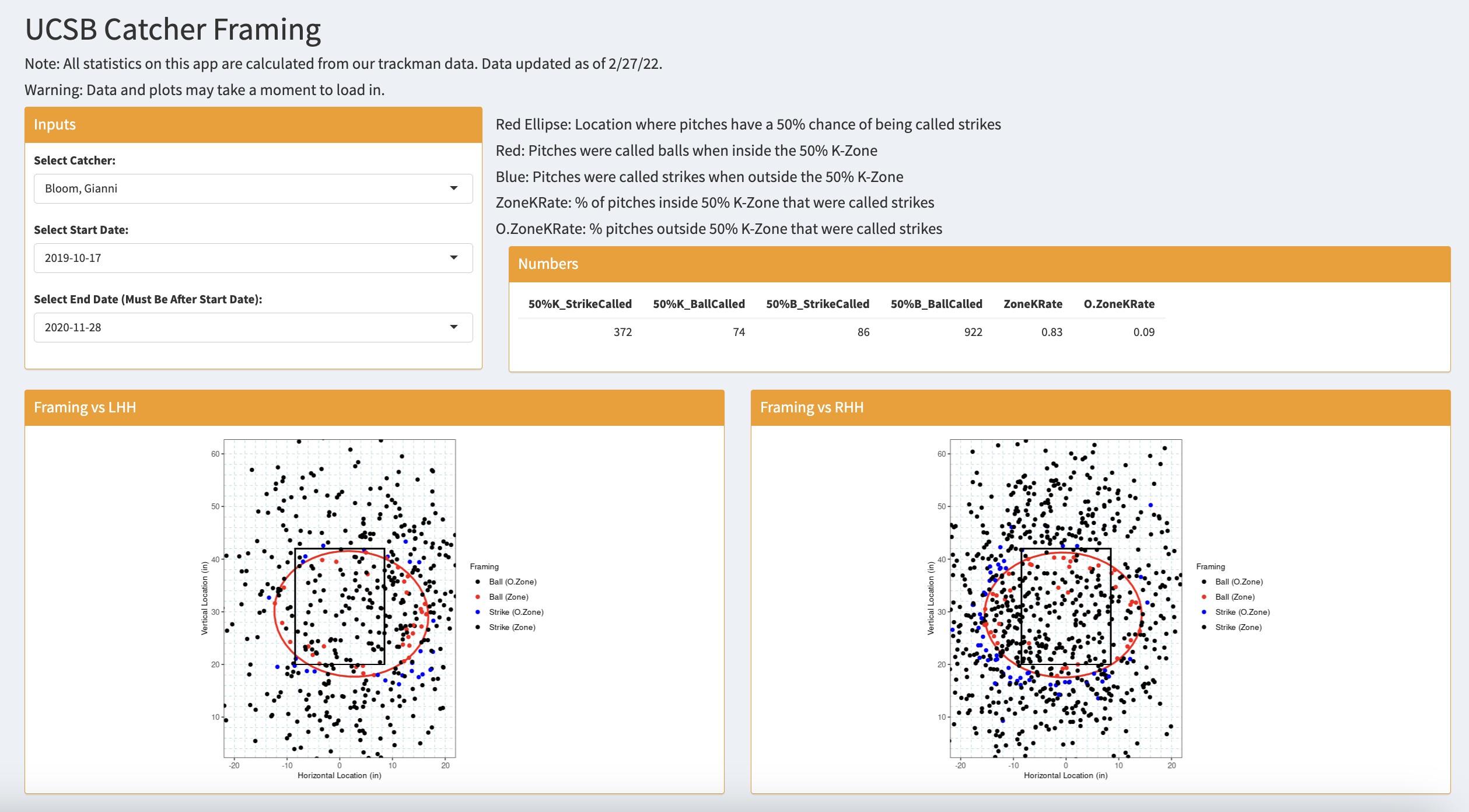Click the 50%B_BallCalled column header
The width and height of the screenshot is (1469, 812).
click(936, 304)
